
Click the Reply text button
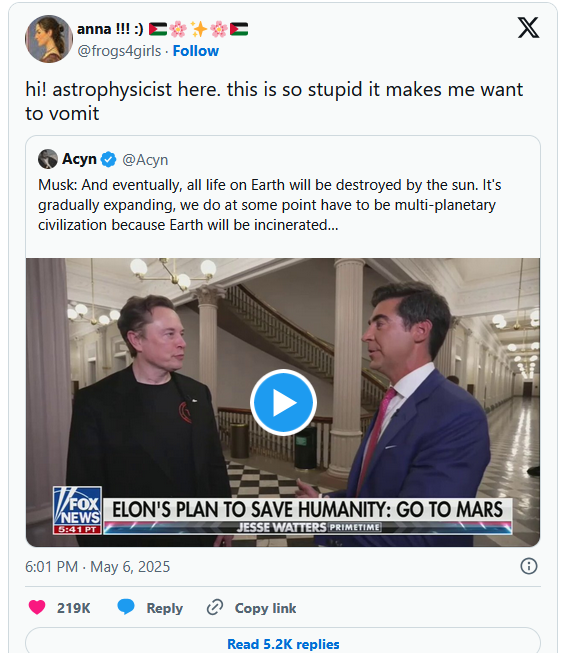tap(164, 608)
